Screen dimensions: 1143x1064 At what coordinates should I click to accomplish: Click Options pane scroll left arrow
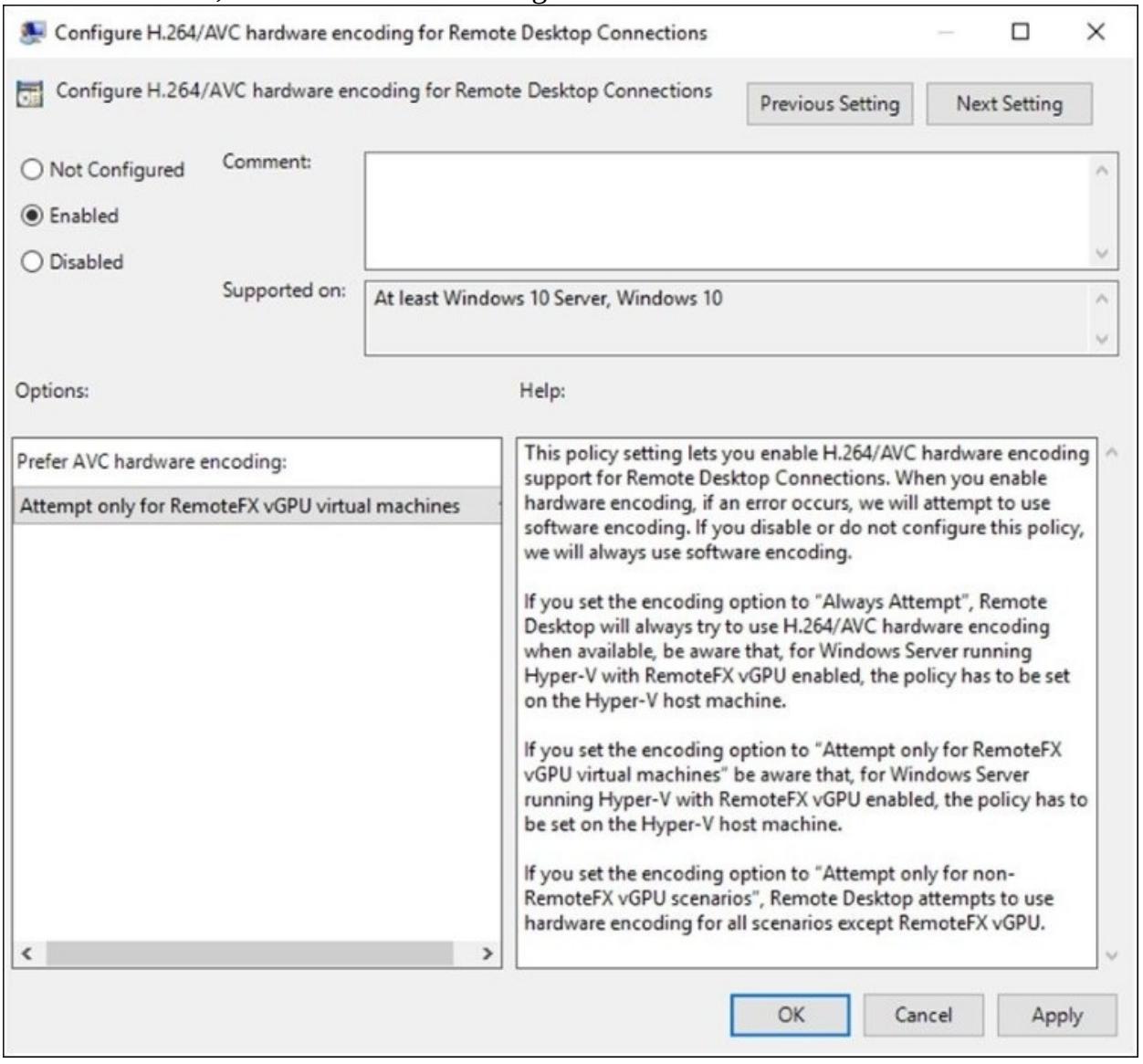point(27,953)
